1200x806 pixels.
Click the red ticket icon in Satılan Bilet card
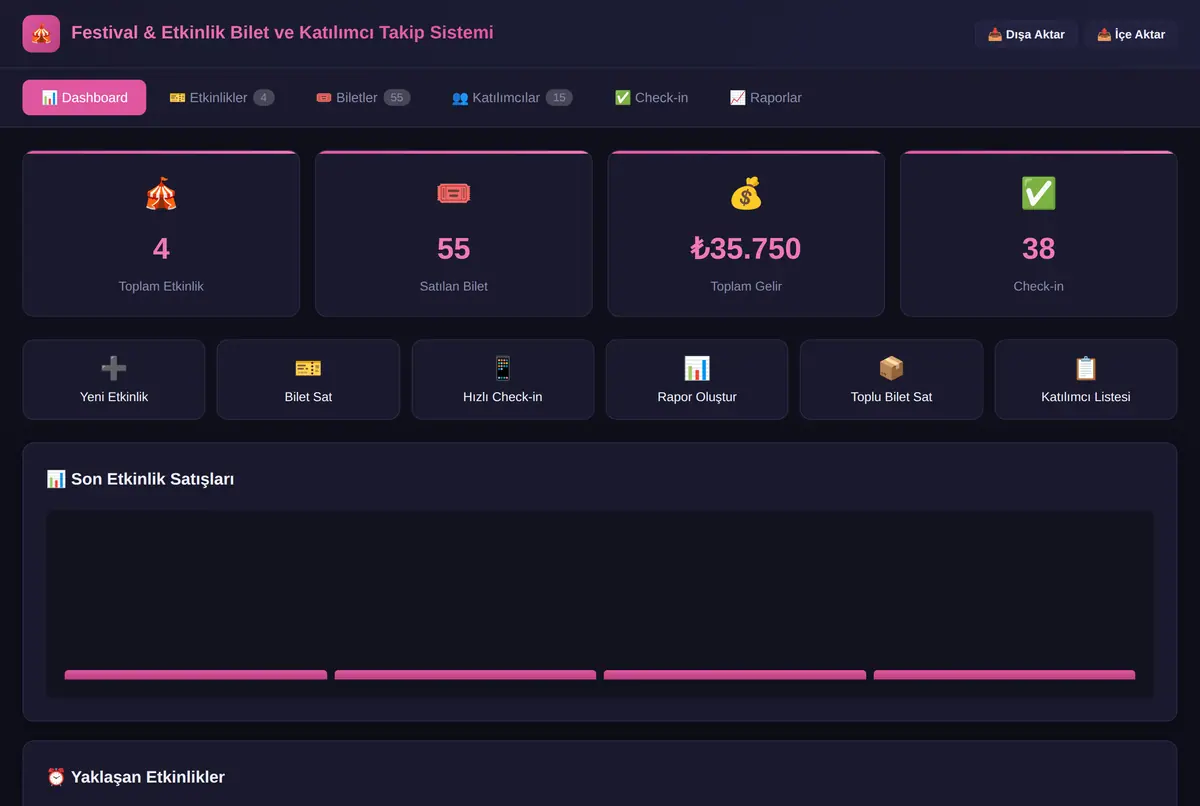tap(454, 193)
